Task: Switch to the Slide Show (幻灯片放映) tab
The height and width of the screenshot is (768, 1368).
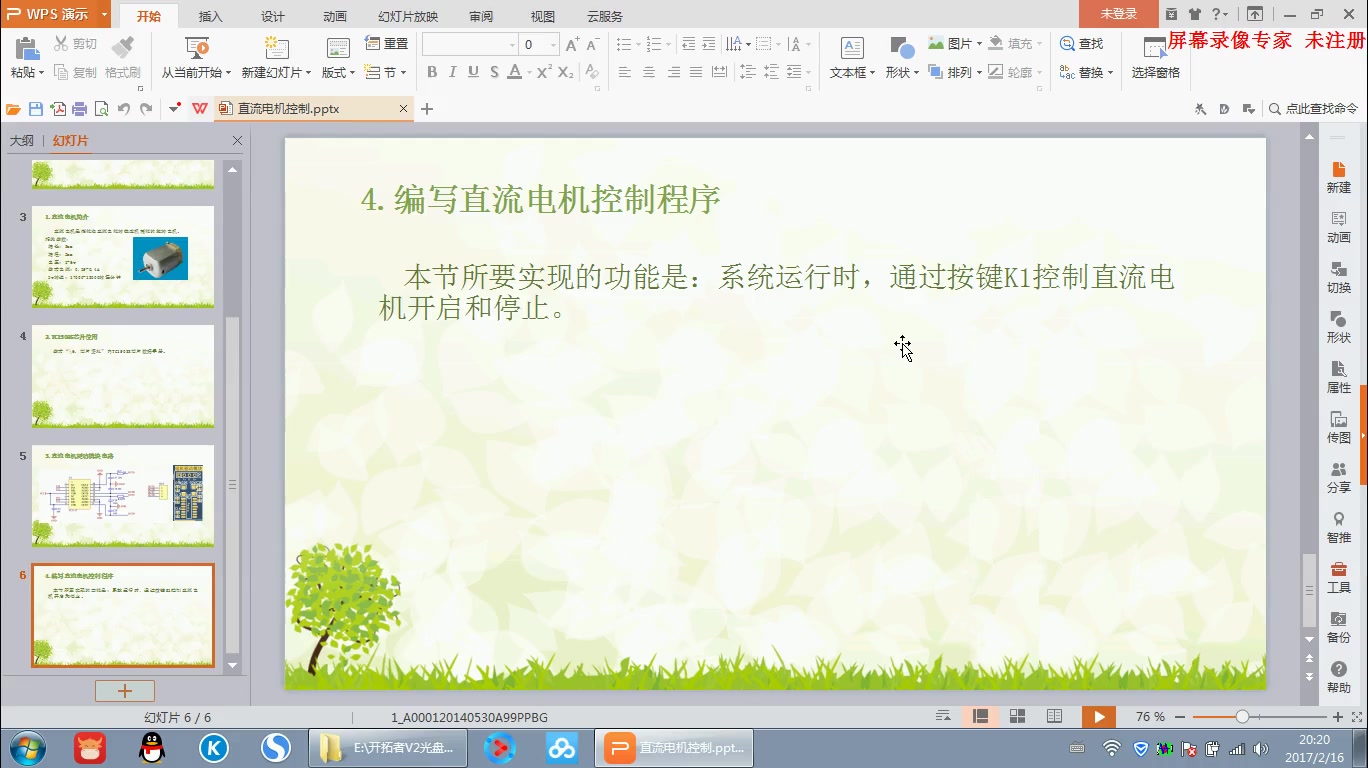Action: pos(407,16)
